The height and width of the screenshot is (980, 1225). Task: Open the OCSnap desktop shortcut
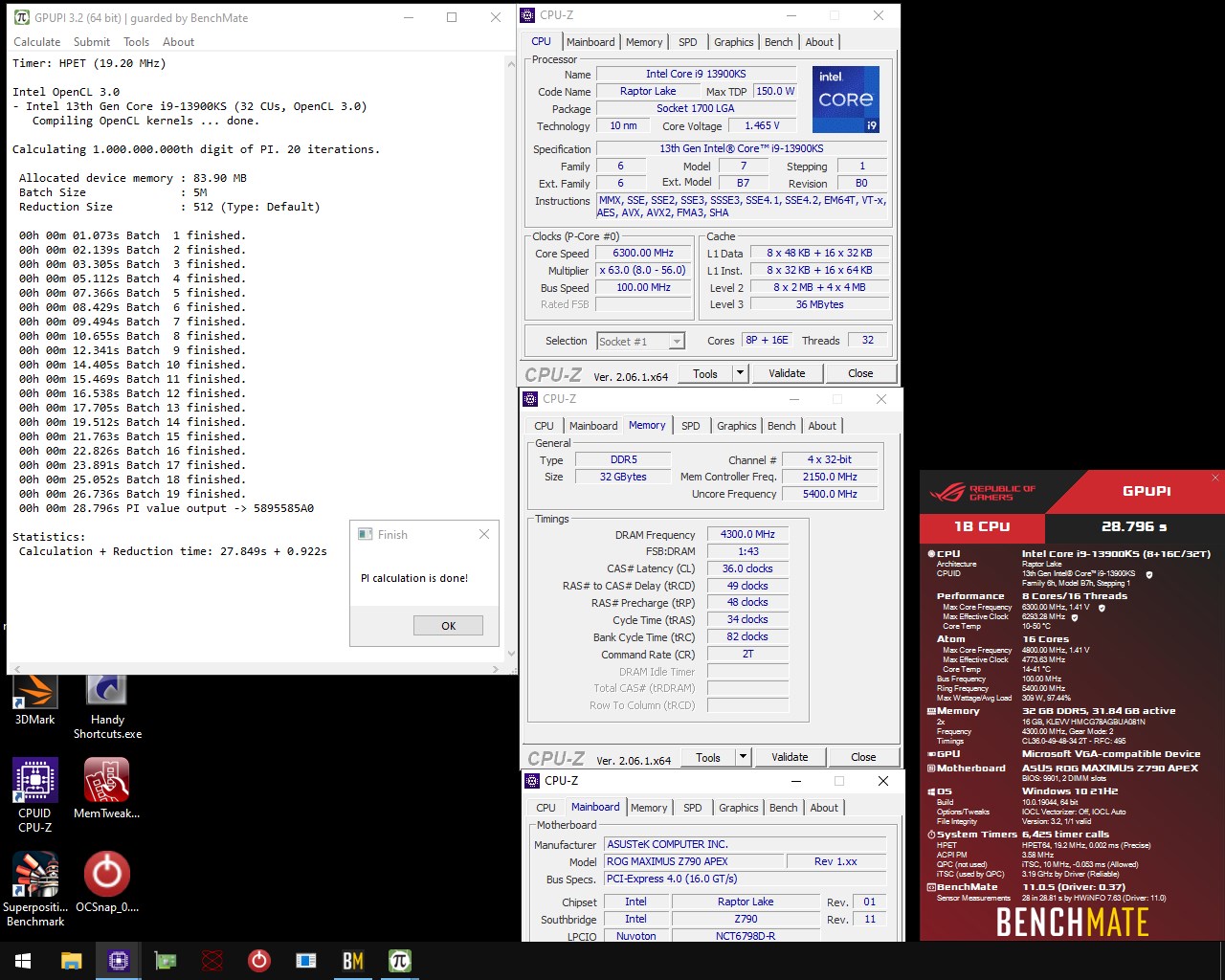pyautogui.click(x=107, y=881)
